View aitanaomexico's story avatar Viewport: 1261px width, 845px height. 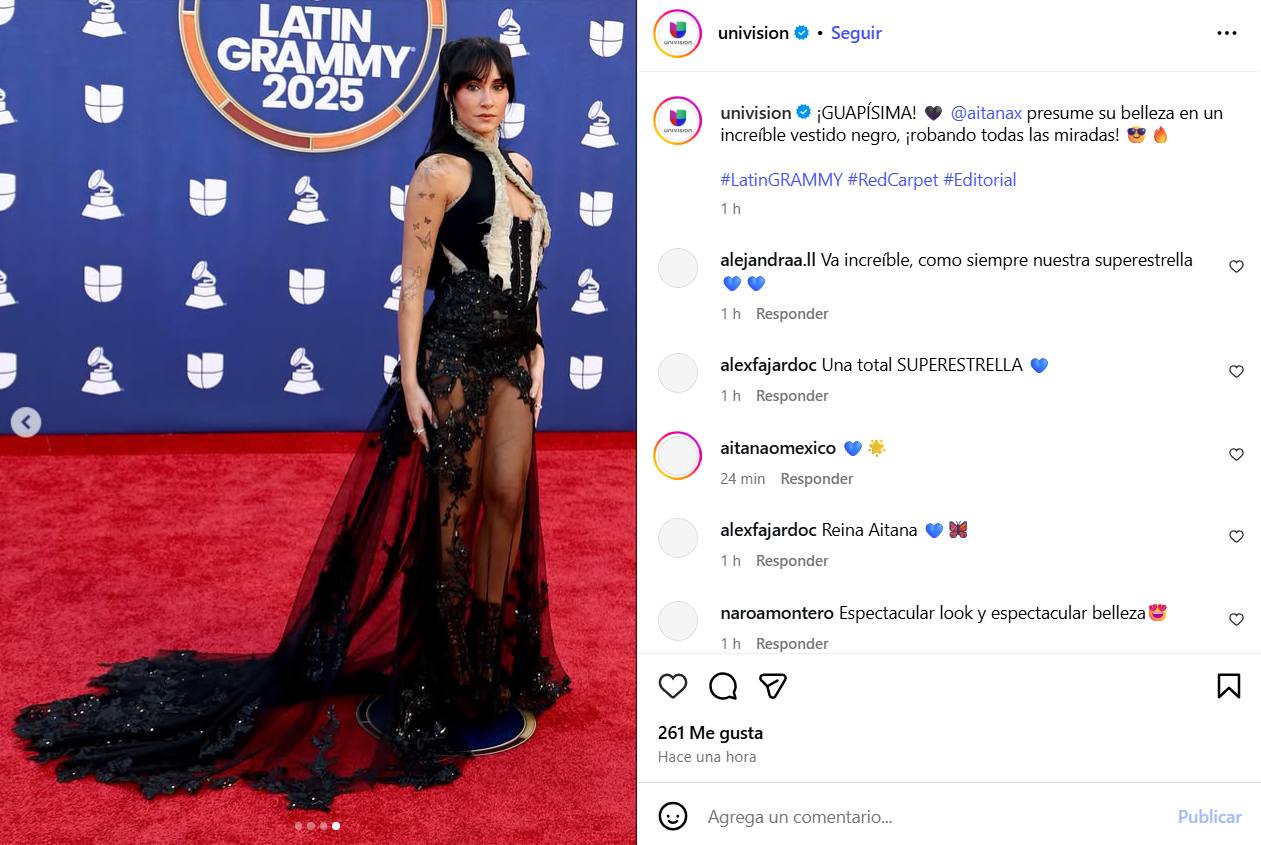coord(677,456)
